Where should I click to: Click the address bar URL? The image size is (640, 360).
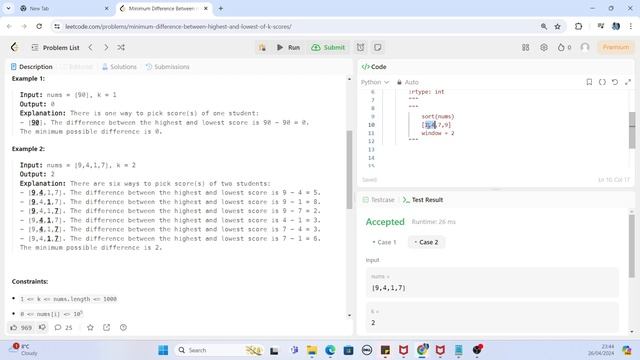(x=178, y=27)
